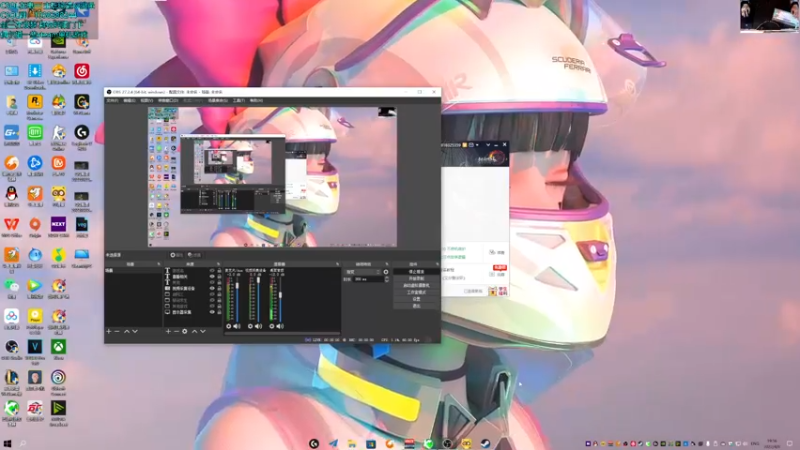Open Desktop Audio channel gear in mixer

[271, 326]
